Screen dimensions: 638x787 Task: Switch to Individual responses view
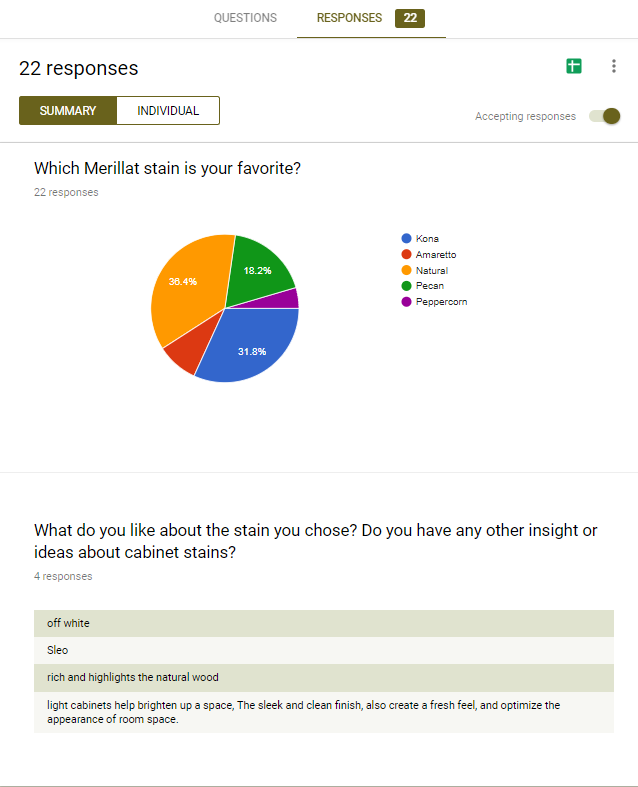coord(168,111)
